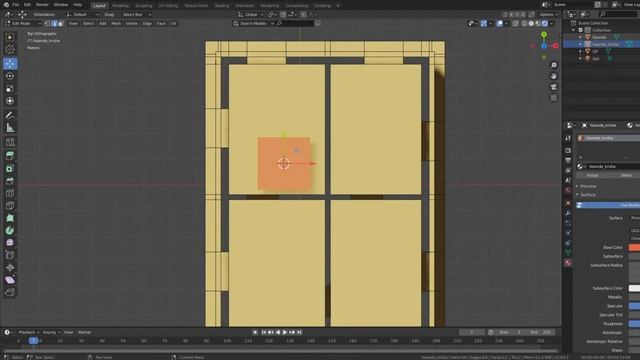Image resolution: width=640 pixels, height=360 pixels.
Task: Select the Poly Build tool
Action: click(10, 218)
